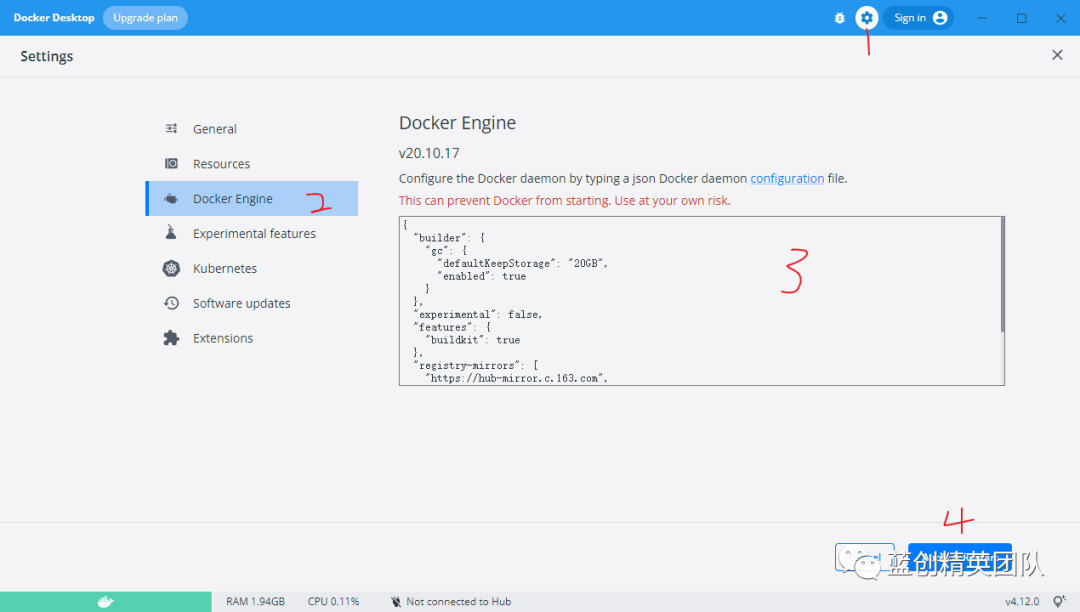
Task: Click the v20.10.17 version text
Action: (x=429, y=153)
